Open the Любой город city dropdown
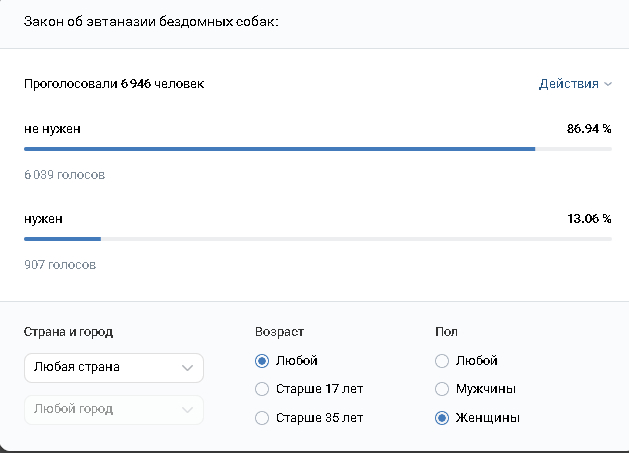This screenshot has width=629, height=453. point(113,409)
